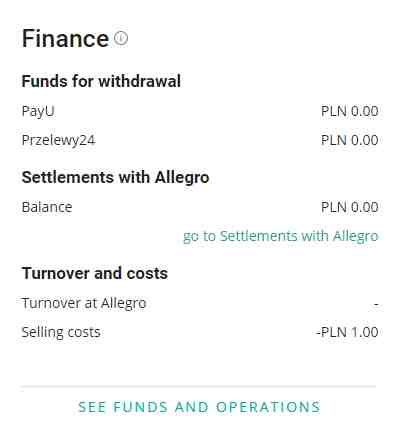Click the Przelewy24 PLN 0.00 amount
The height and width of the screenshot is (424, 399).
pos(350,140)
